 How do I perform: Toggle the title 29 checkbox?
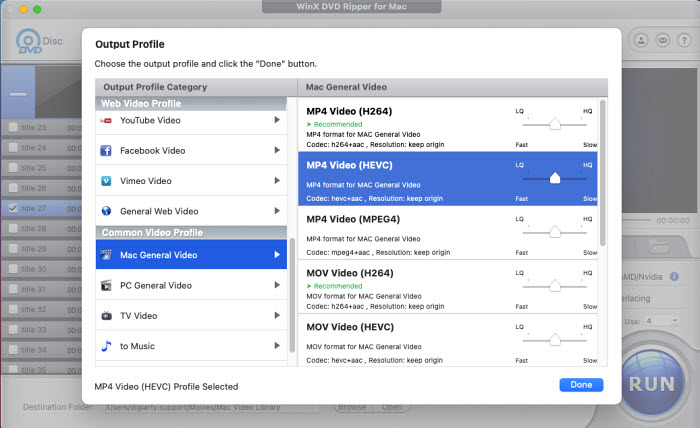[x=13, y=249]
